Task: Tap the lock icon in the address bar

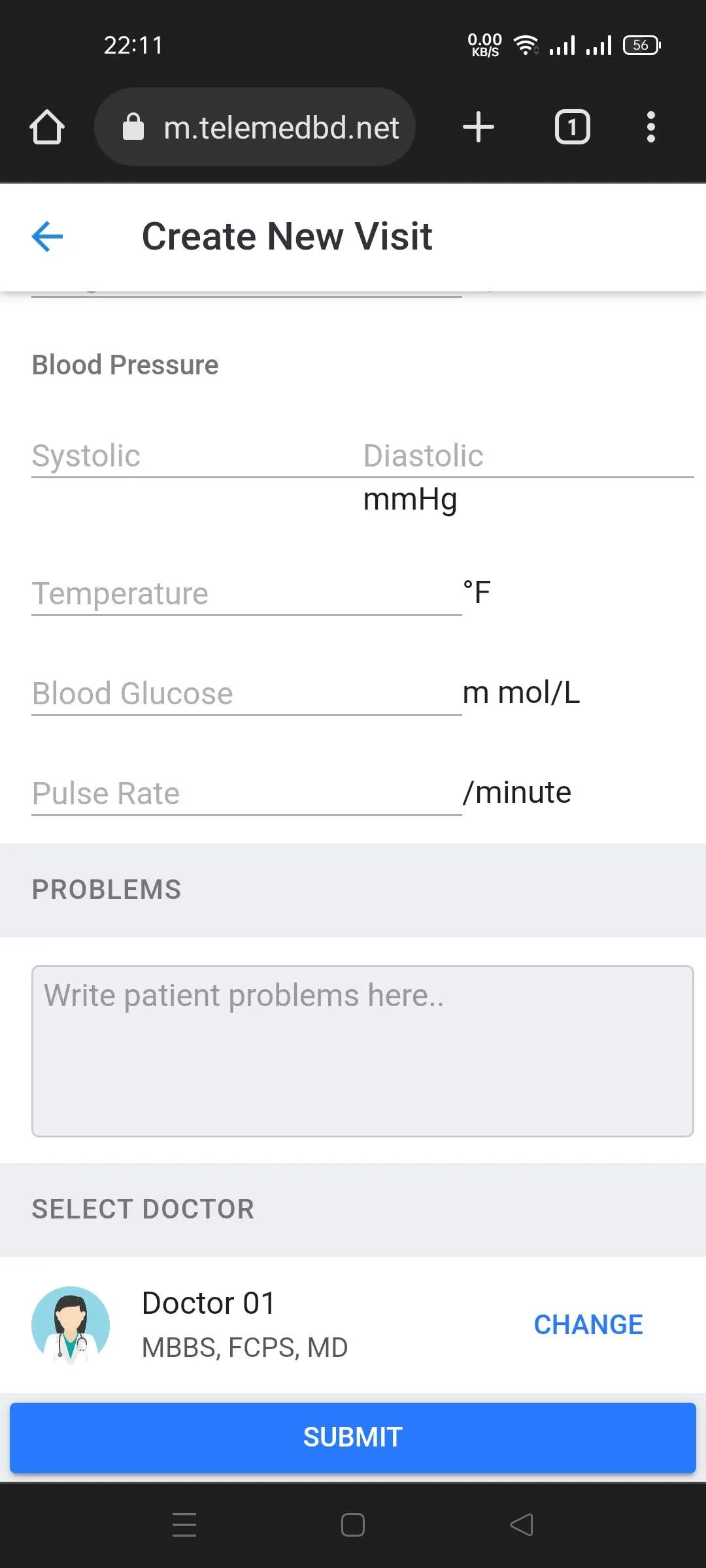Action: coord(133,127)
